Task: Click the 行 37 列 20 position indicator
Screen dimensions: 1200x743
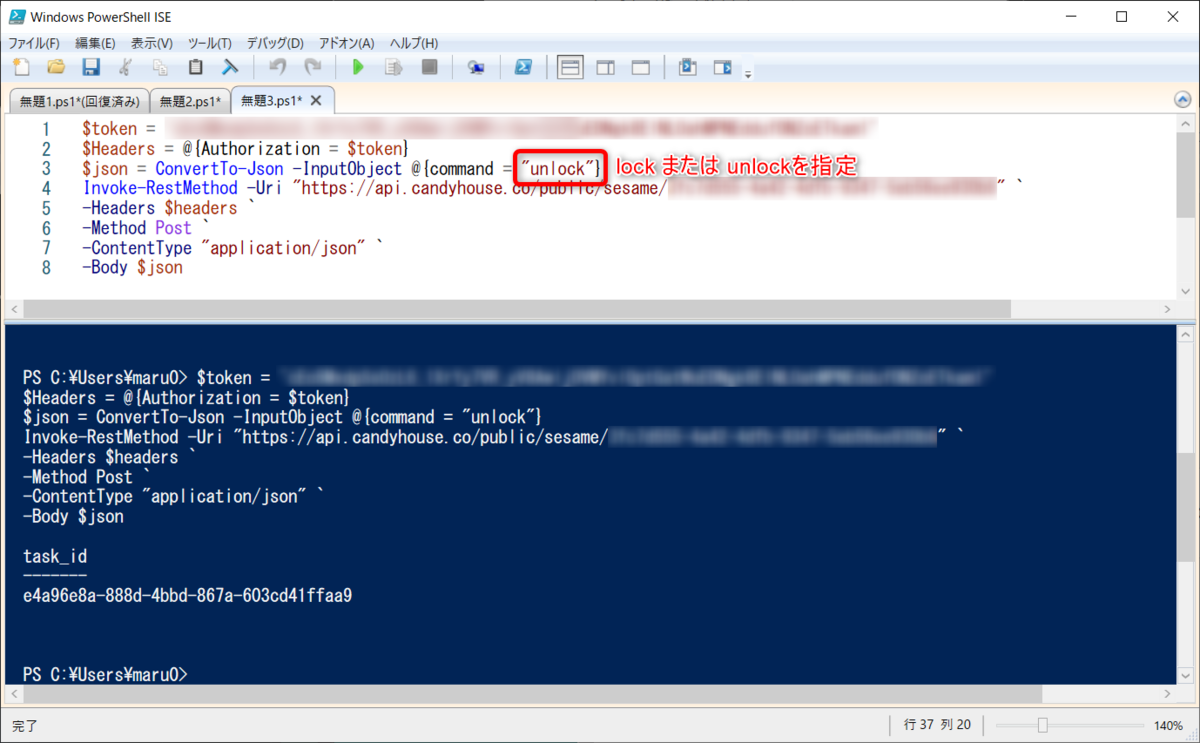Action: point(936,725)
